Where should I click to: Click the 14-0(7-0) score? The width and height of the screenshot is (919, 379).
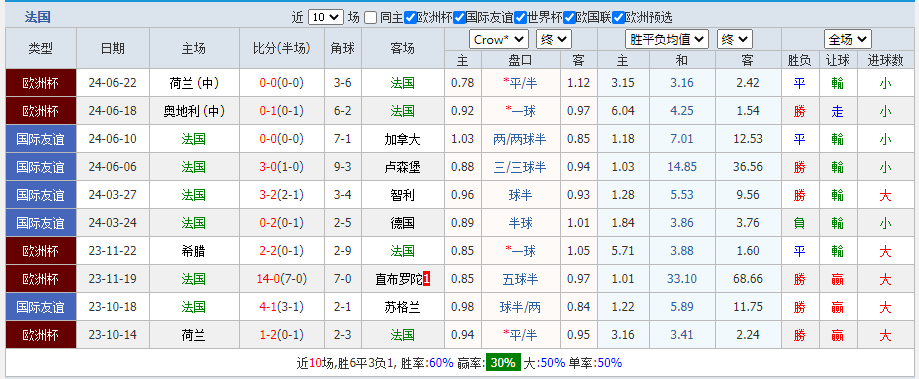282,279
